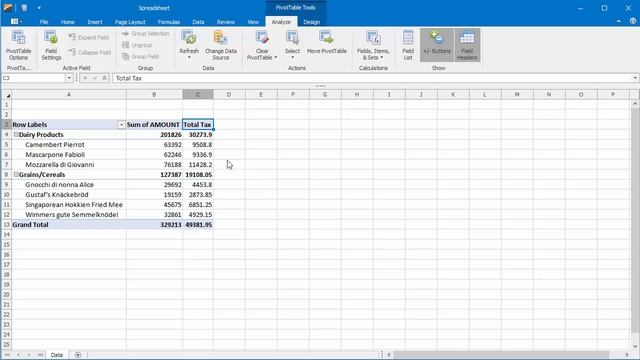
Task: Go to the first sheet navigation arrow
Action: [7, 355]
